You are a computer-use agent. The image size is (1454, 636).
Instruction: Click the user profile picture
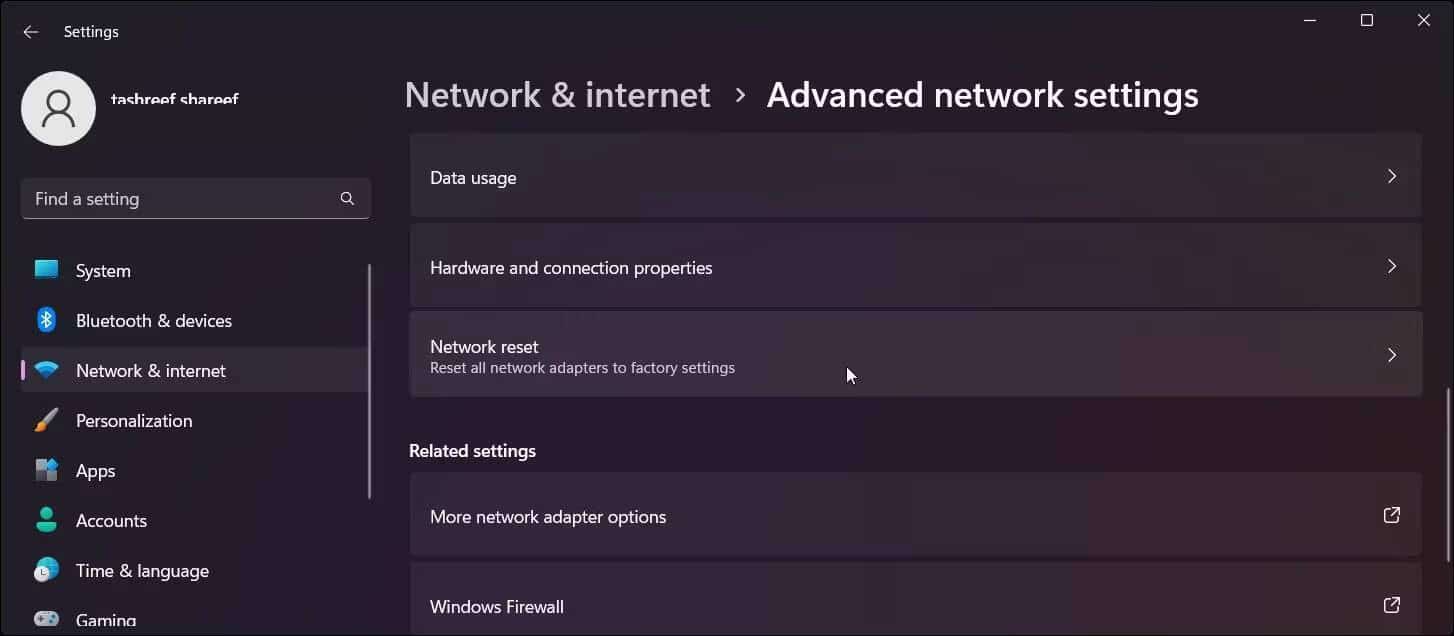click(58, 107)
